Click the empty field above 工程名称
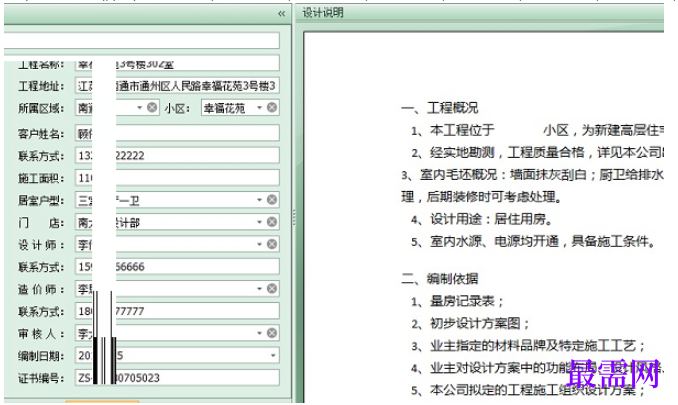The height and width of the screenshot is (405, 678). click(x=142, y=41)
